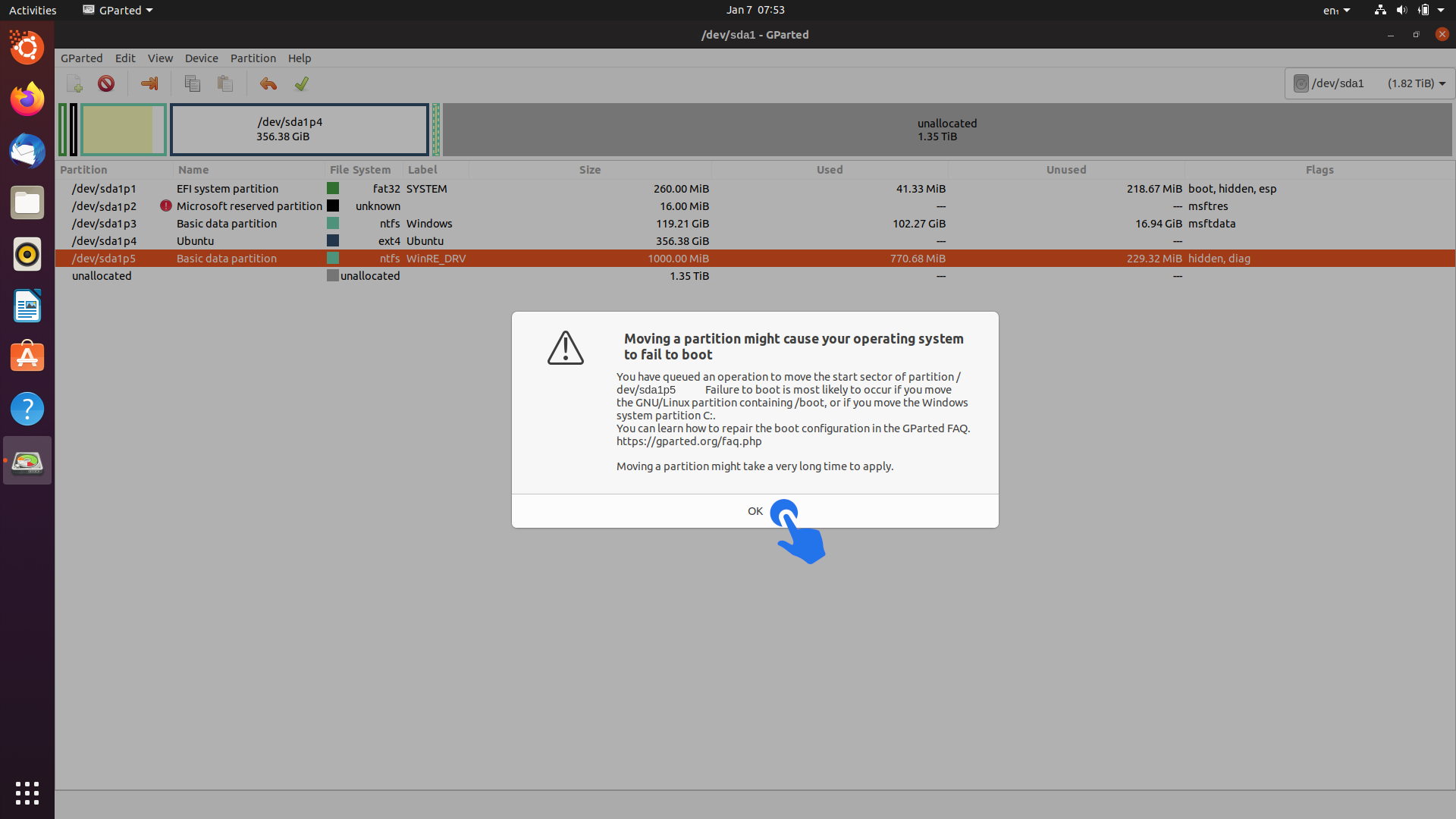The width and height of the screenshot is (1456, 819).
Task: Click the unallocated 1.35 TiB disk map block
Action: click(947, 130)
